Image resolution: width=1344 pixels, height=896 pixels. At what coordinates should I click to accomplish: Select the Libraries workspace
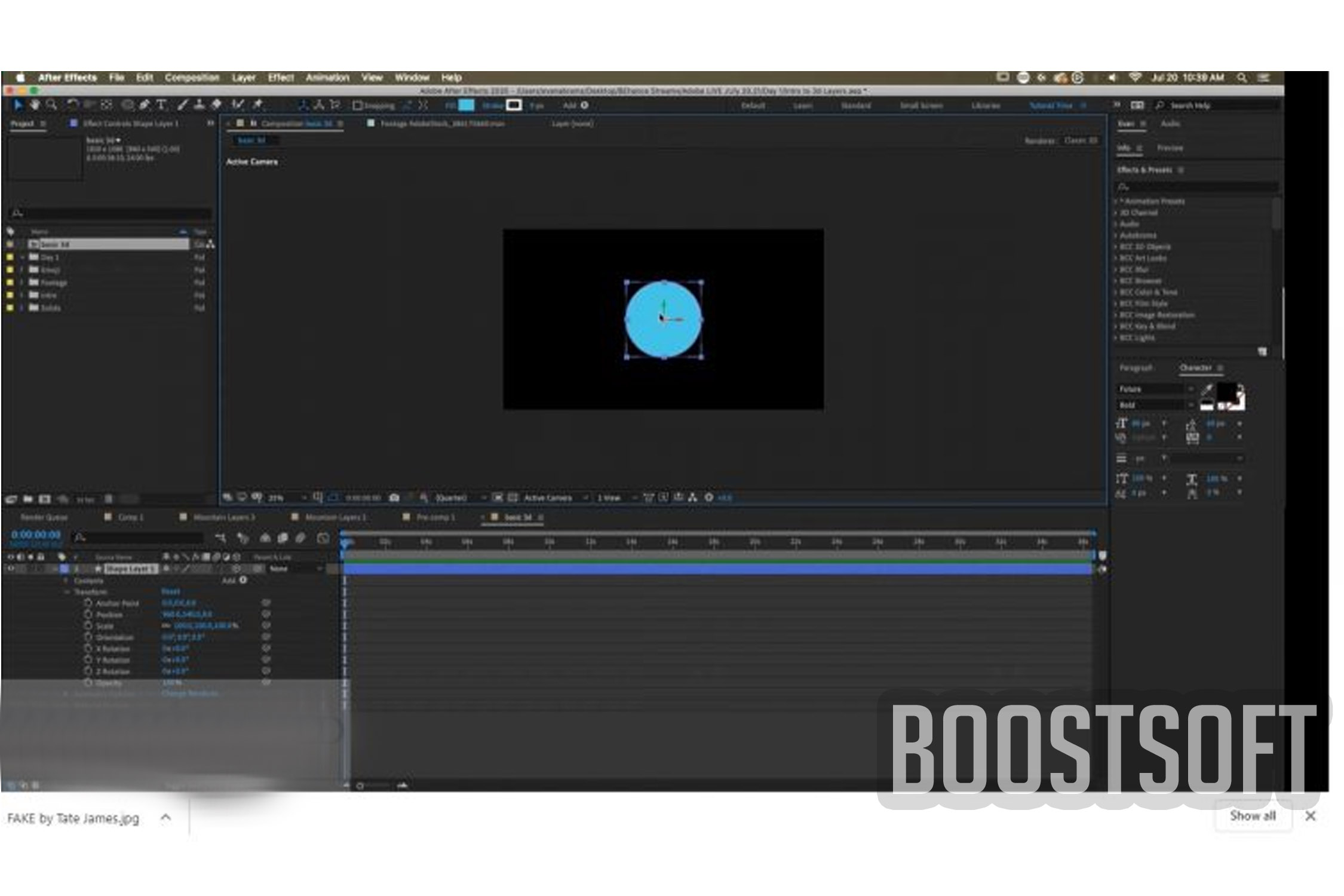986,106
